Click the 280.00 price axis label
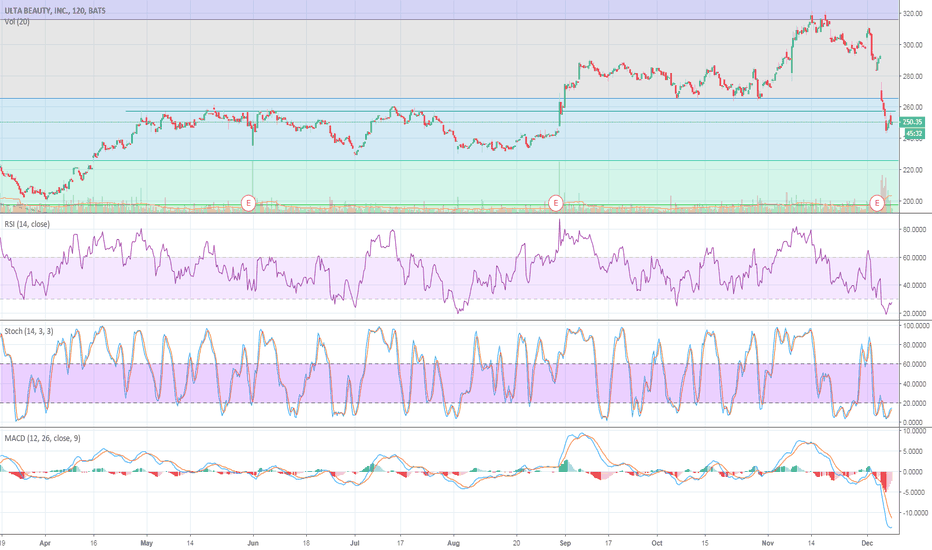 (x=913, y=76)
